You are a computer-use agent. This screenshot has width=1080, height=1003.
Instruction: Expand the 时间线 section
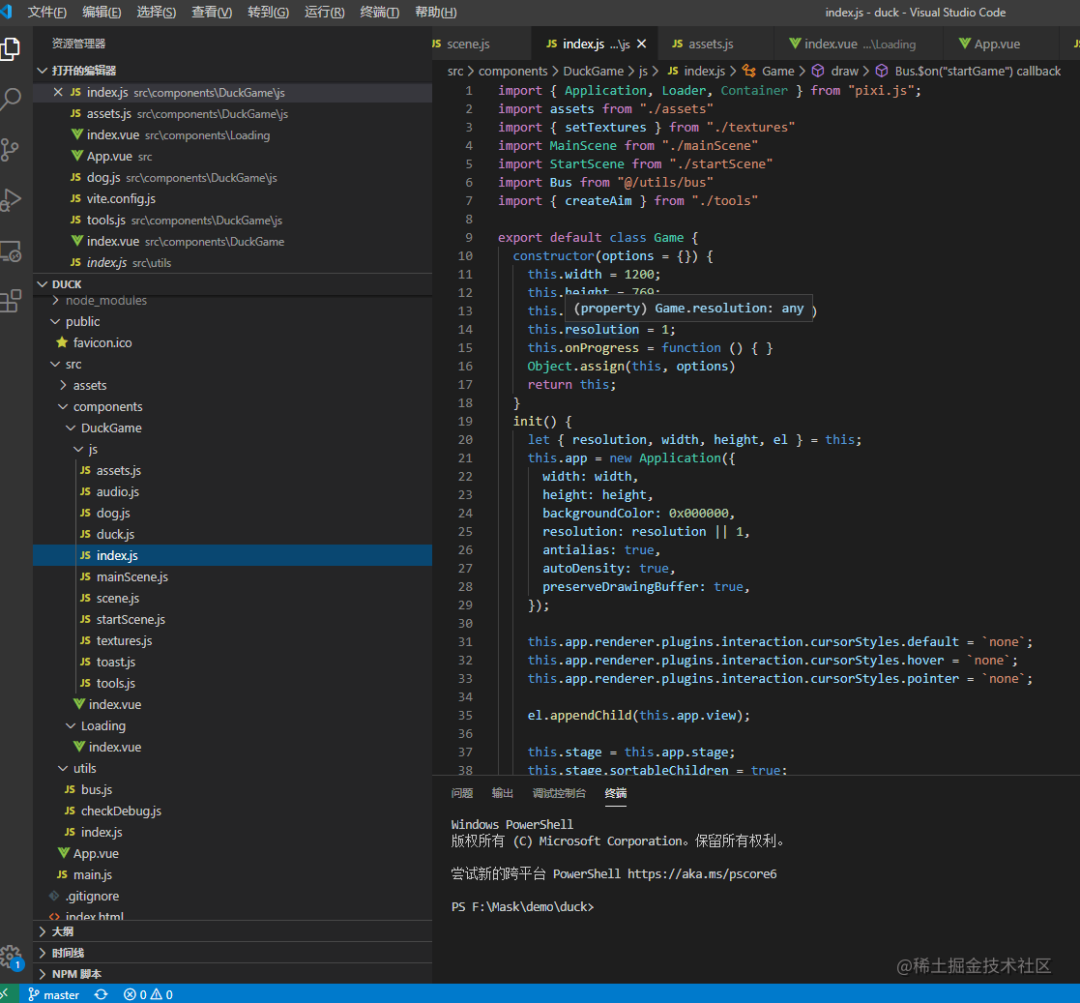coord(68,952)
